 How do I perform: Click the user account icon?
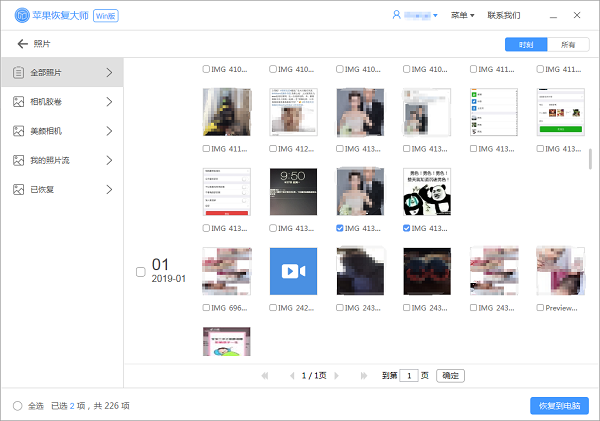(396, 15)
